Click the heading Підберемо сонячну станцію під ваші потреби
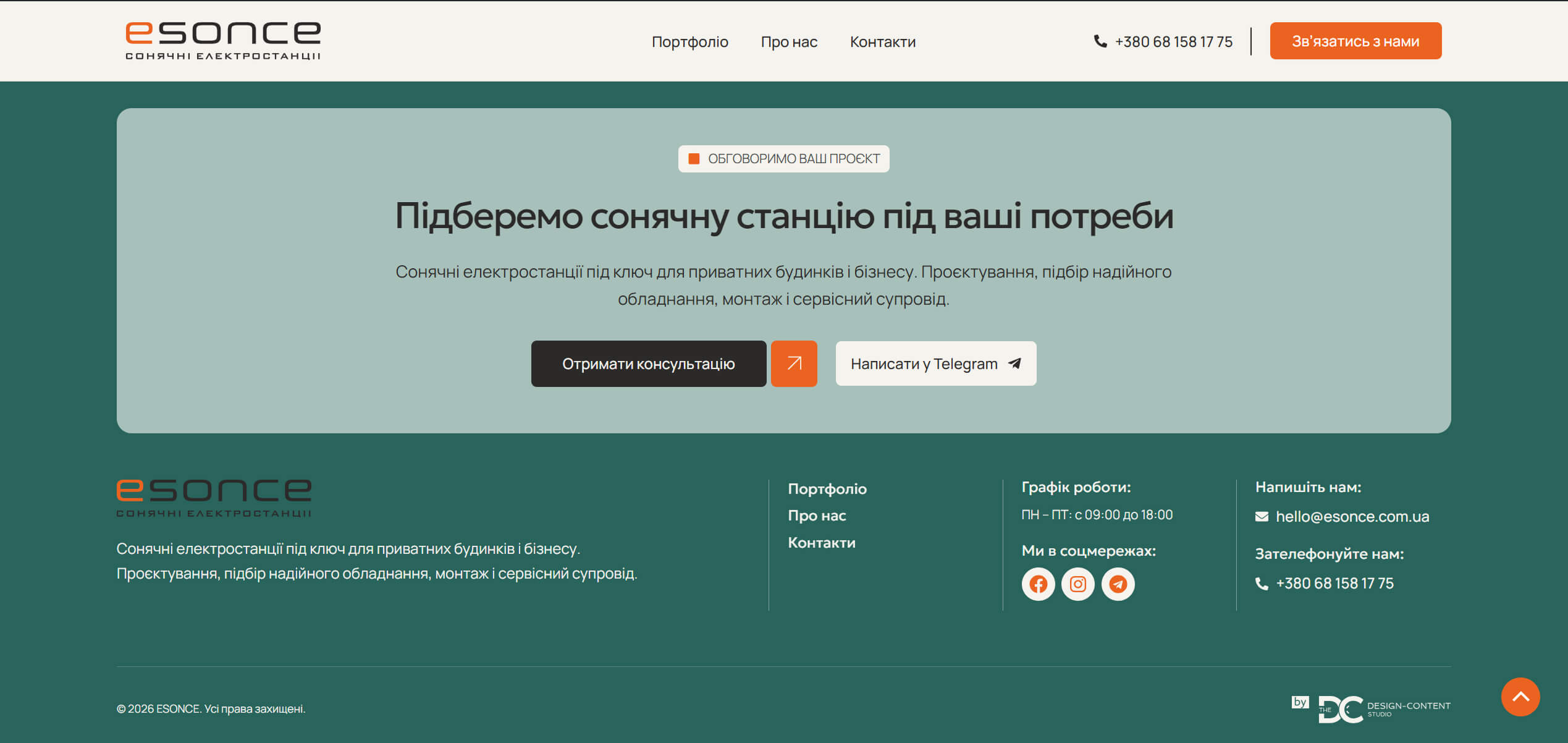 pos(784,216)
